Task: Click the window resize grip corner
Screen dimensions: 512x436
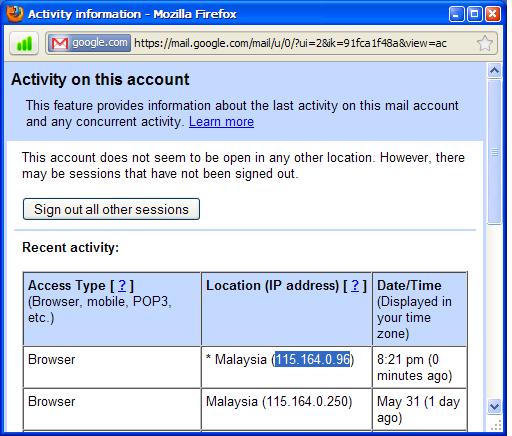Action: (x=496, y=425)
